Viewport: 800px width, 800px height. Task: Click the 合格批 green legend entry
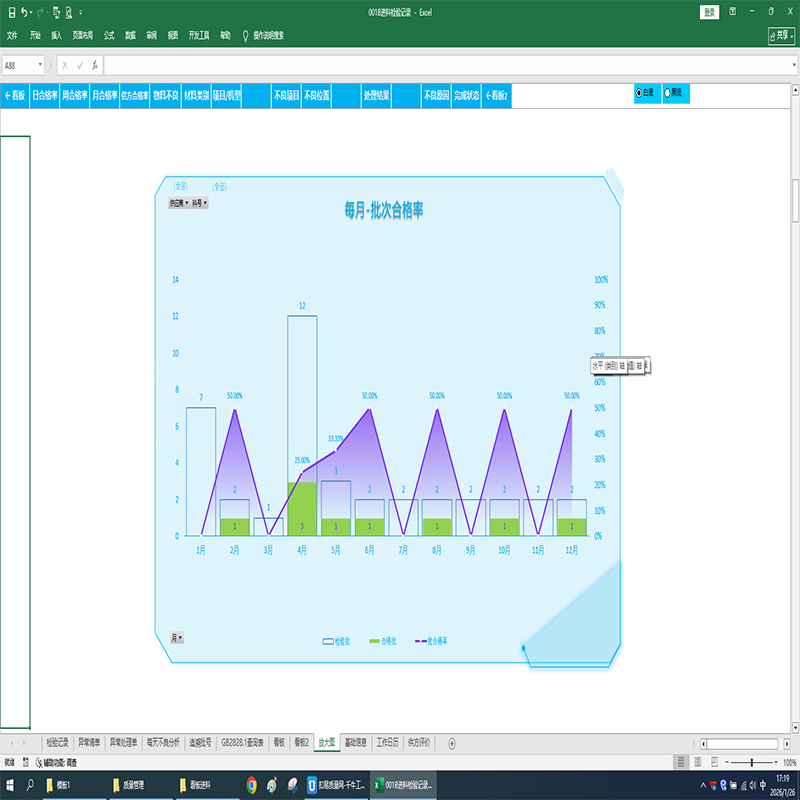tap(383, 641)
